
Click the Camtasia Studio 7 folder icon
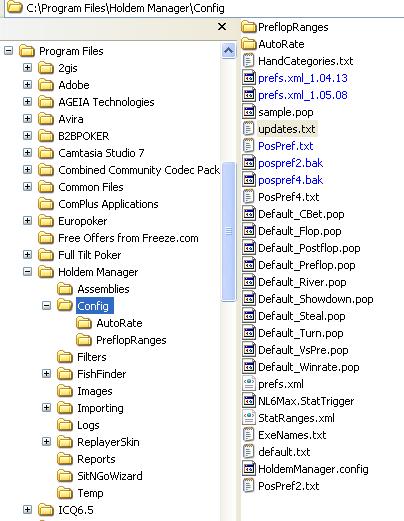coord(45,153)
